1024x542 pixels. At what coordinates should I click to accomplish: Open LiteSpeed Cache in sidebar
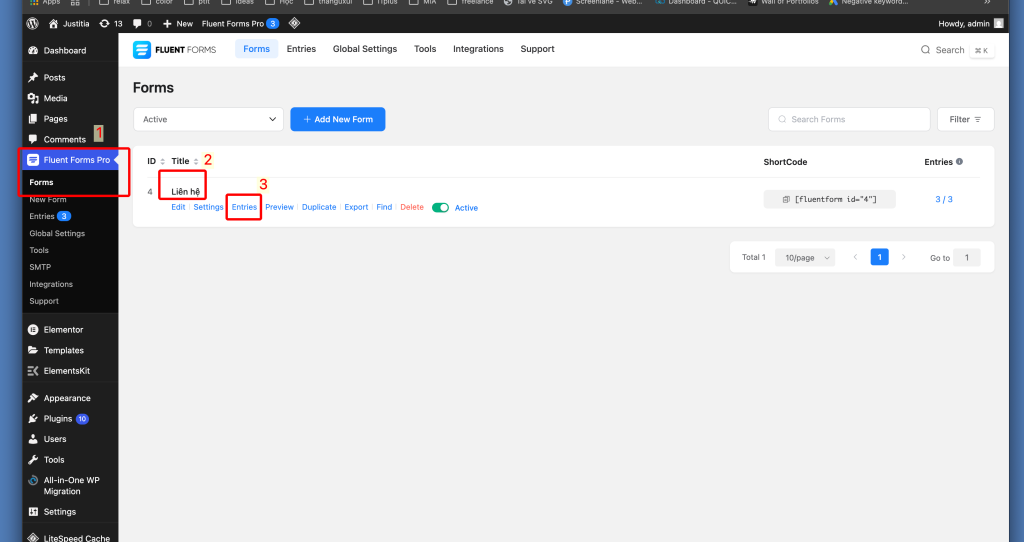coord(33,538)
